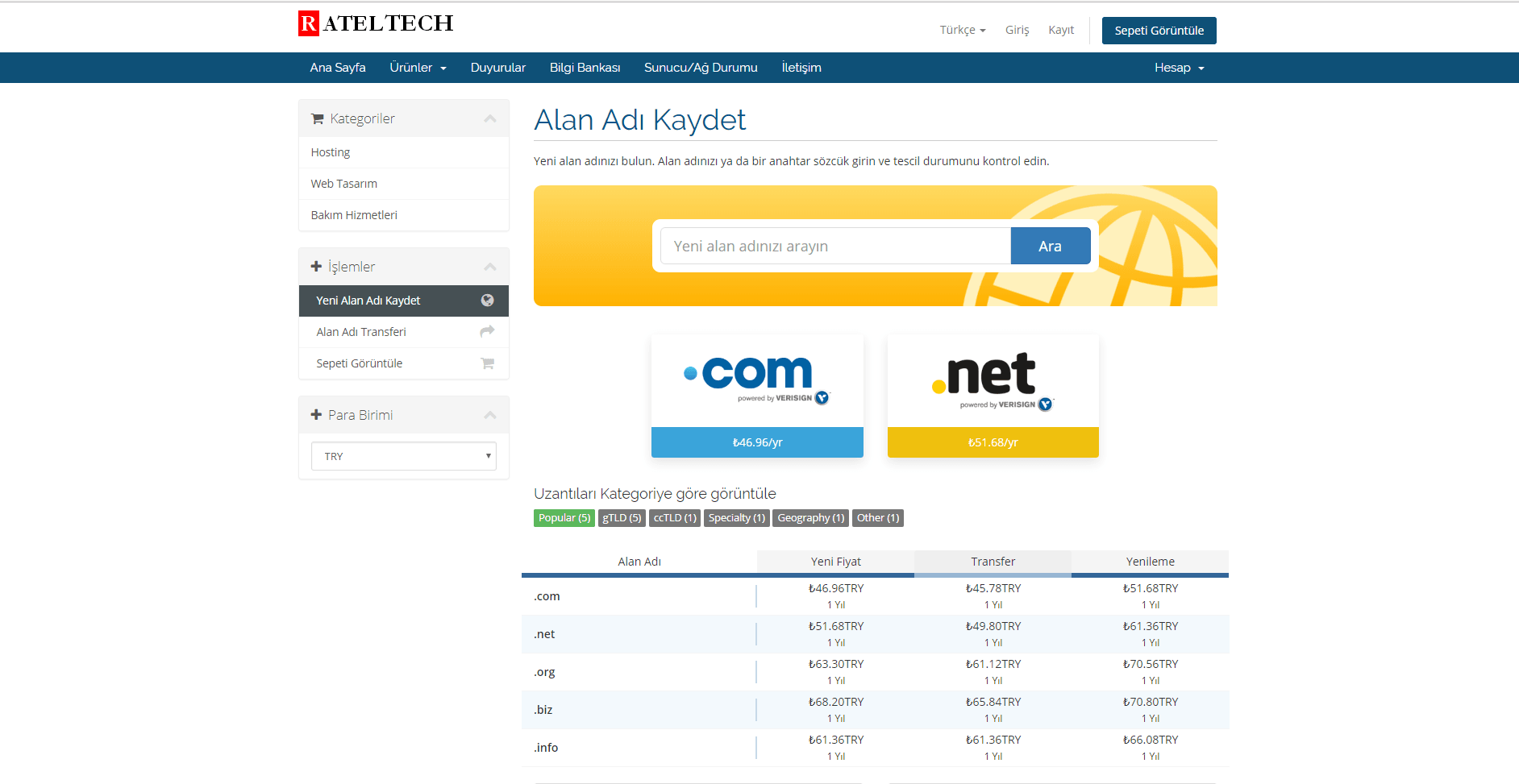The image size is (1519, 784).
Task: Select Yeni Alan Adı Kaydet in sidebar
Action: click(x=404, y=301)
